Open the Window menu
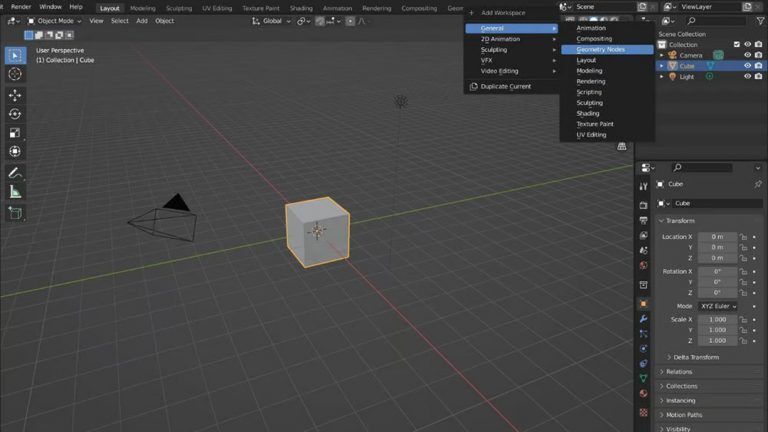 50,7
